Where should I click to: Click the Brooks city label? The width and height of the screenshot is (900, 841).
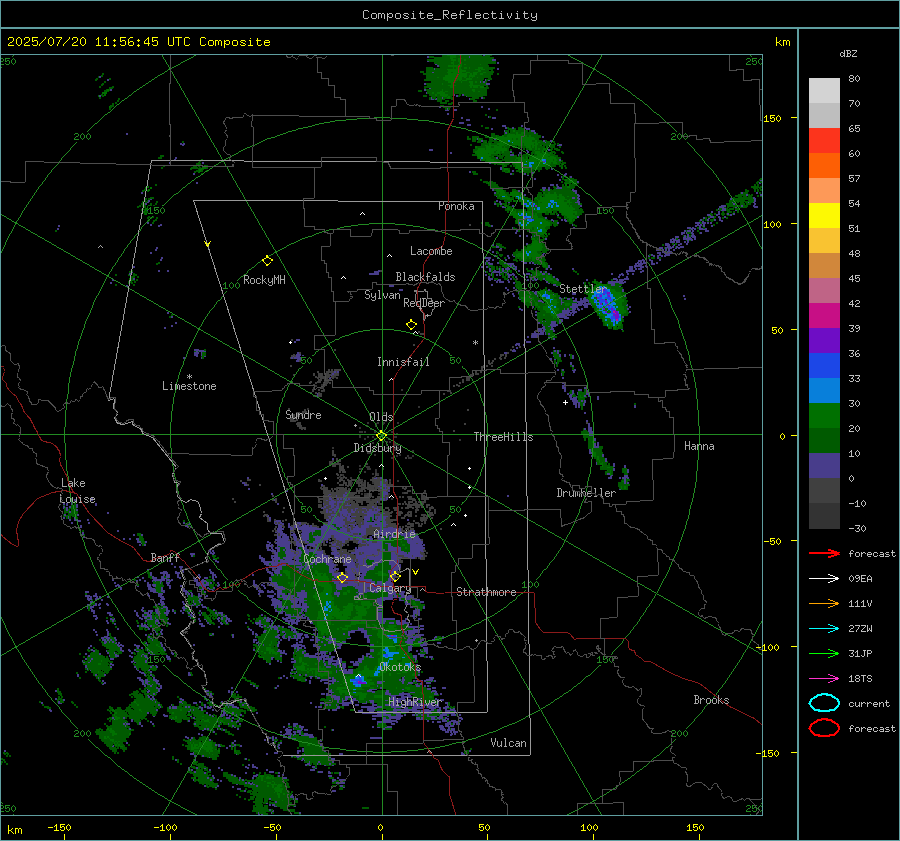point(711,700)
